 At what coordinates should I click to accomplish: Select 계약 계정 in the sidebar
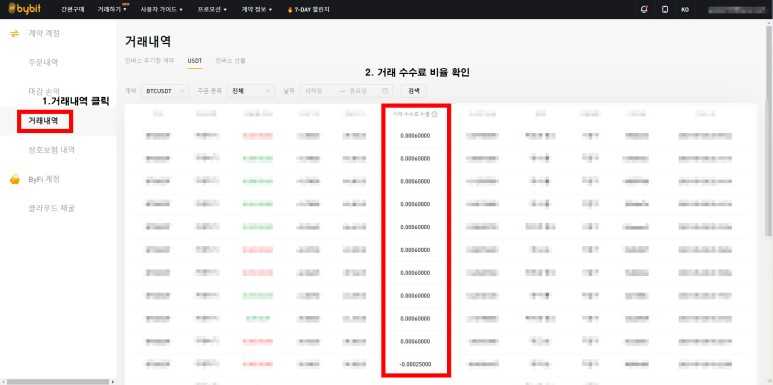44,34
